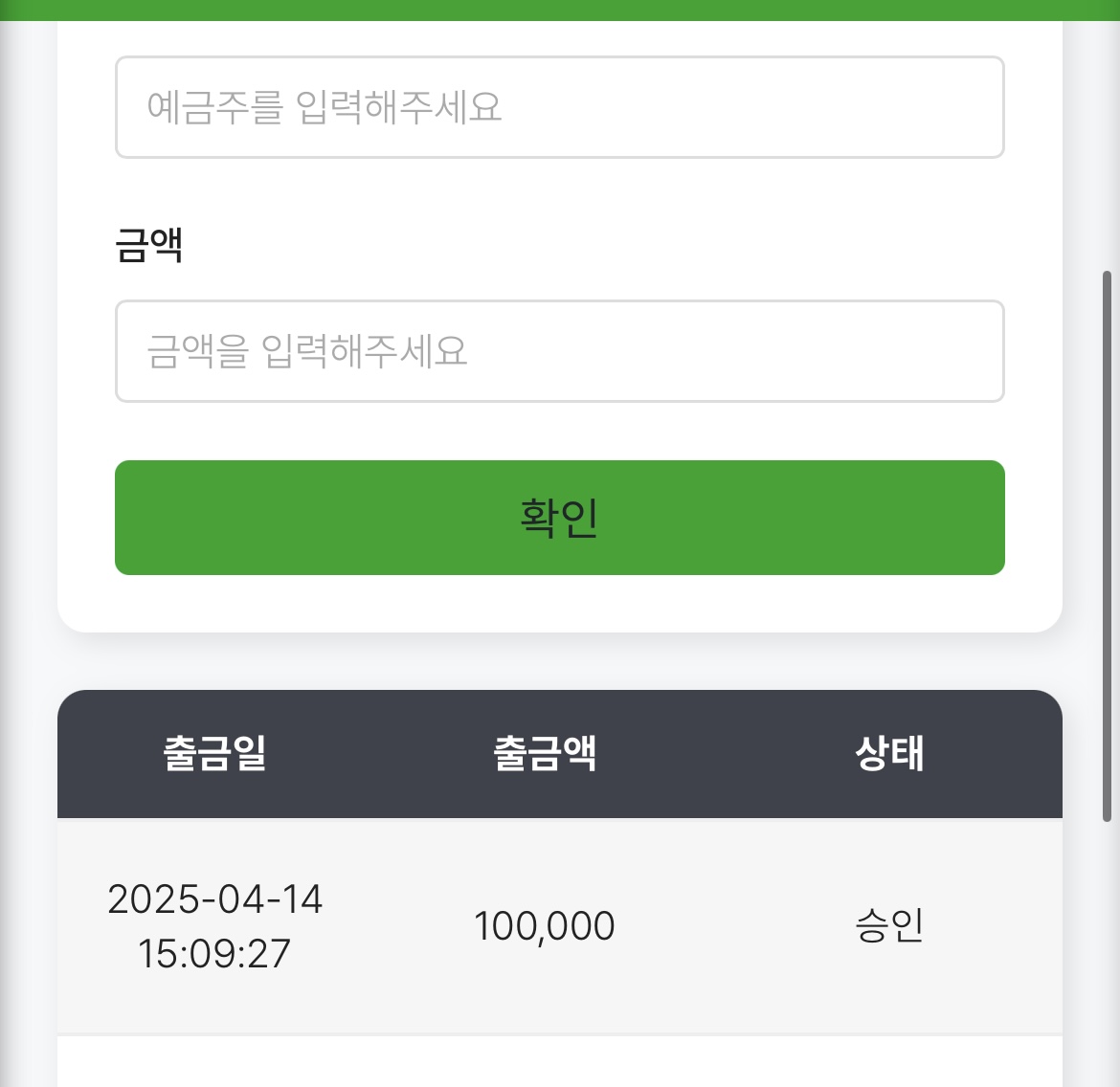
Task: Click the vertical page scrollbar thumb
Action: pyautogui.click(x=1107, y=545)
